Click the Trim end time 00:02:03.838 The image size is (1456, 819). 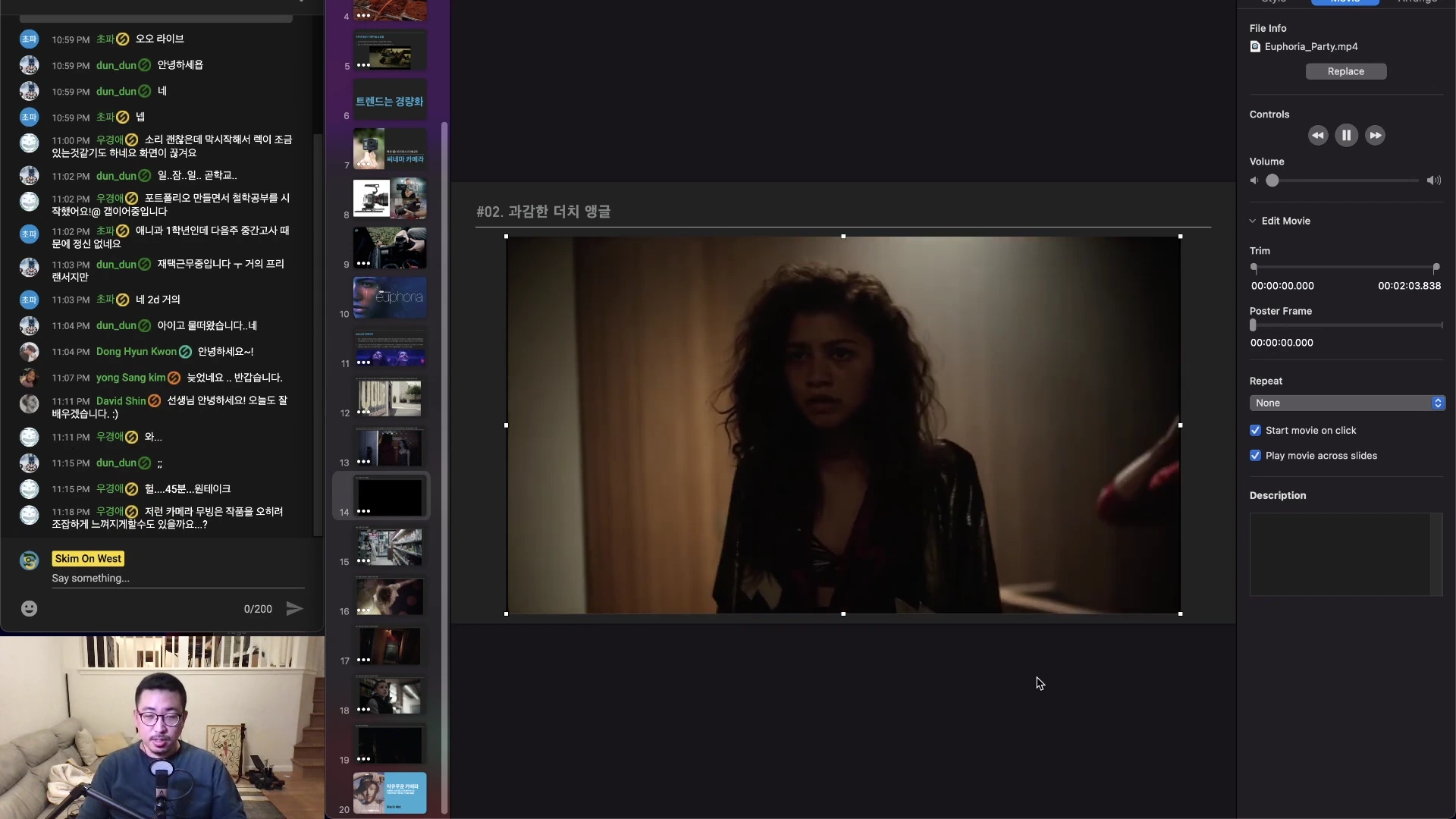coord(1409,287)
